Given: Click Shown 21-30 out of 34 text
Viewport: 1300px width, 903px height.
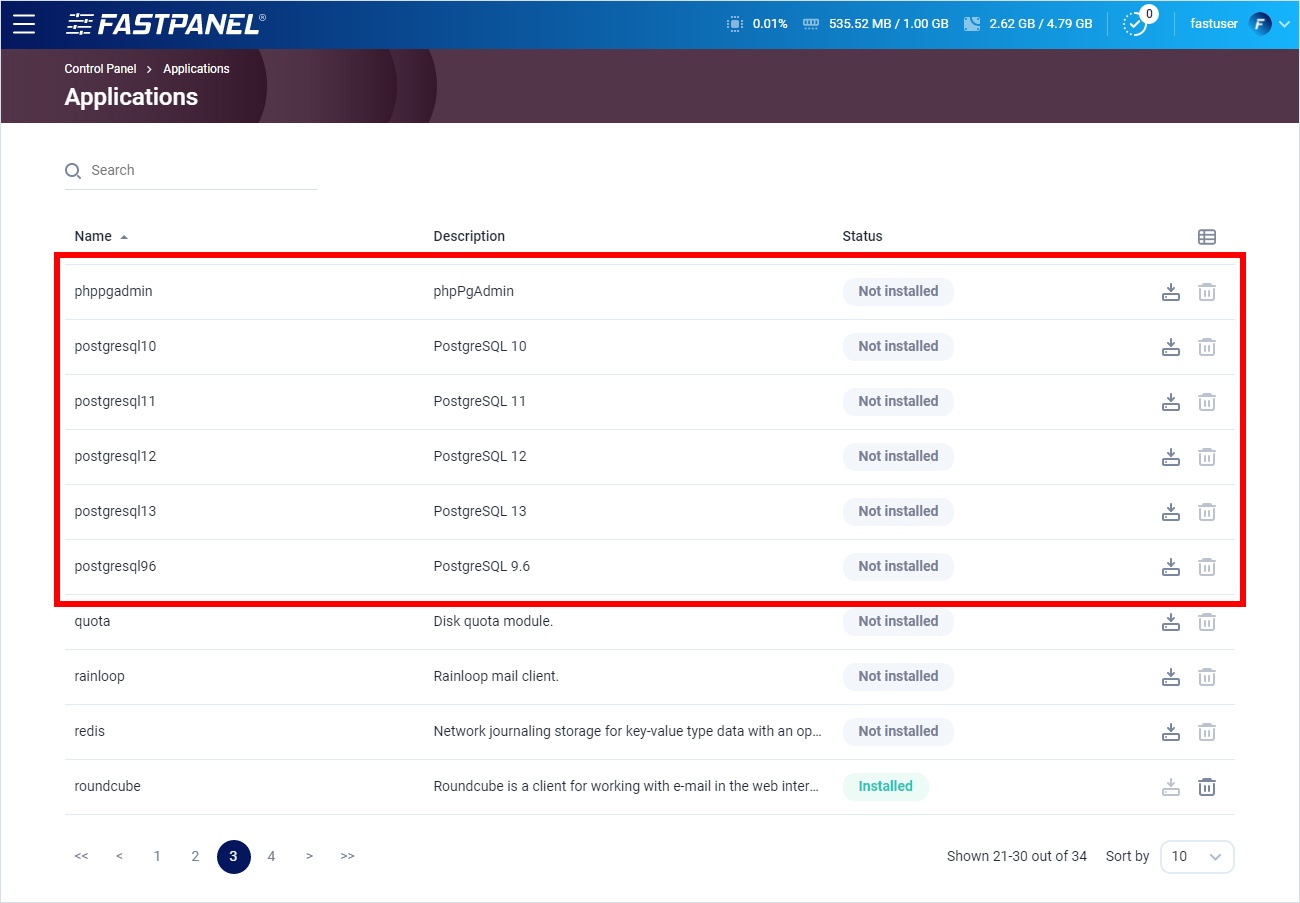Looking at the screenshot, I should coord(1017,857).
